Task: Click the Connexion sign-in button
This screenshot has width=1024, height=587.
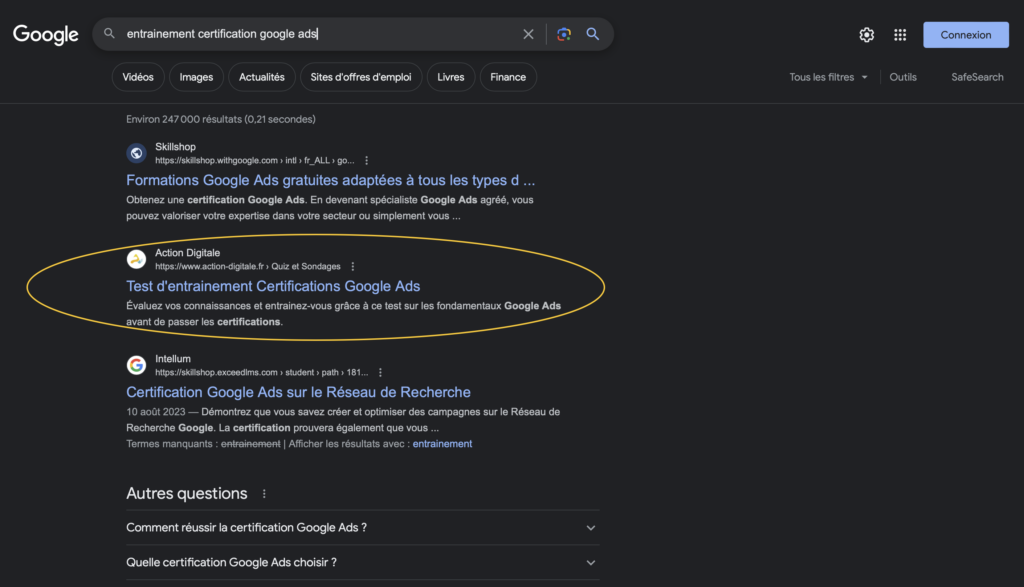Action: tap(965, 35)
